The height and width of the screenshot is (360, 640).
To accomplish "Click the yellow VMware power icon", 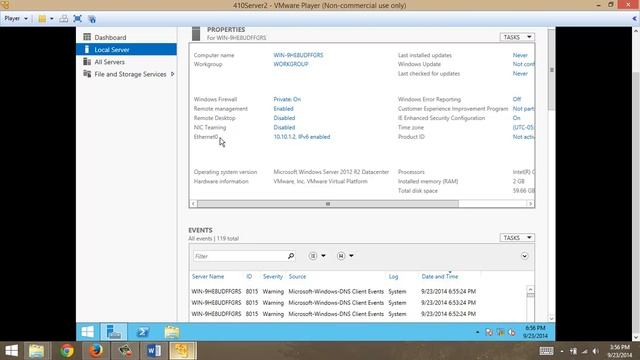I will pyautogui.click(x=42, y=19).
